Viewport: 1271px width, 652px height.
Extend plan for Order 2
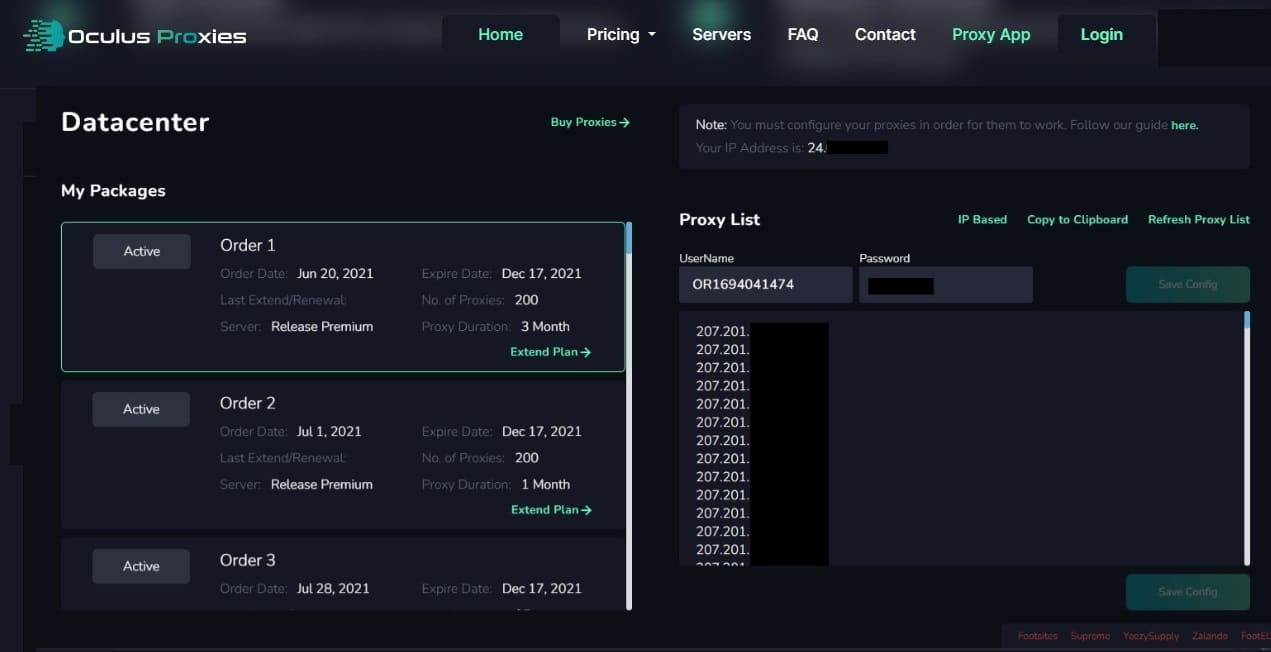[x=550, y=510]
